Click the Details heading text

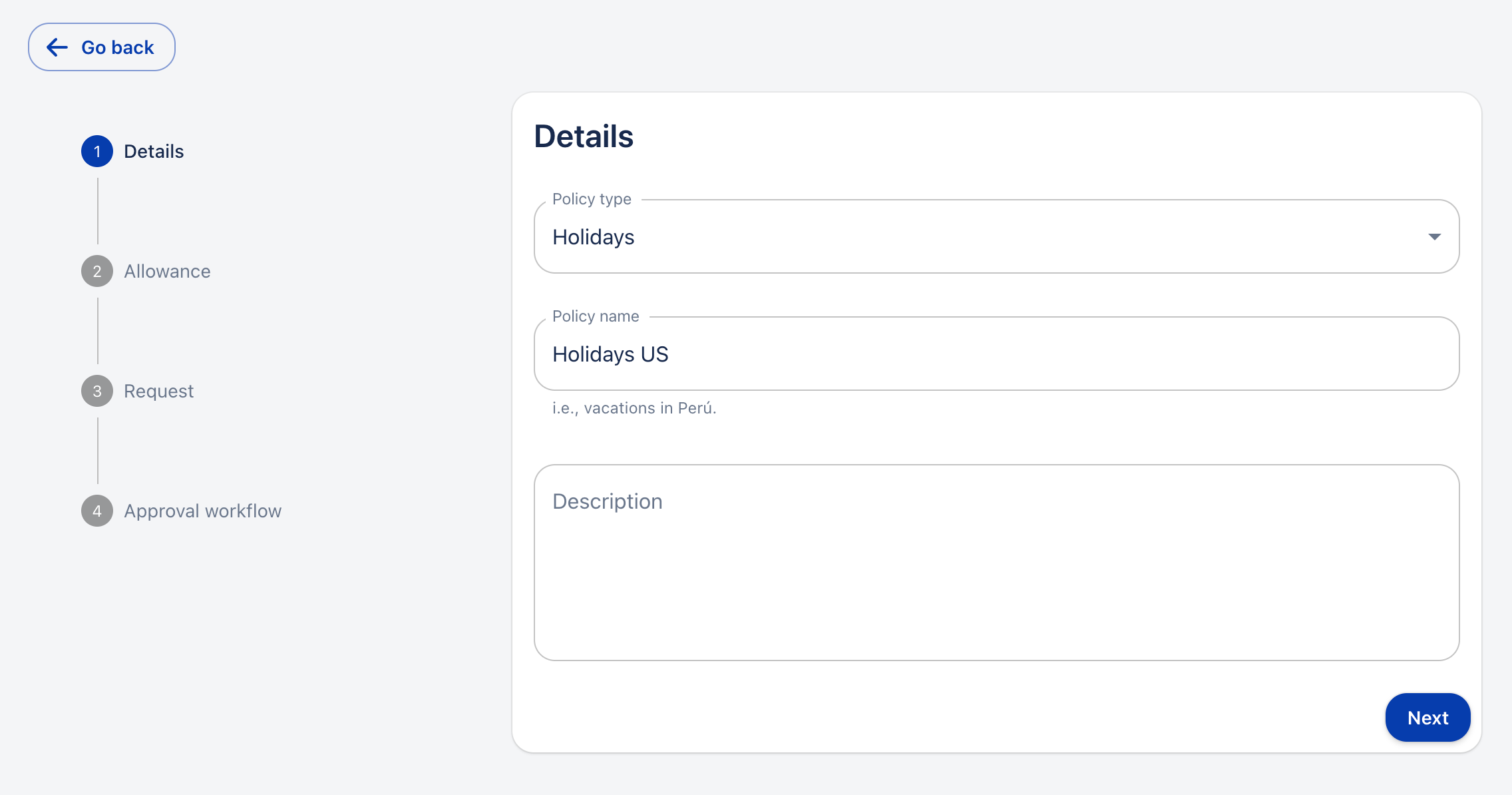click(583, 136)
